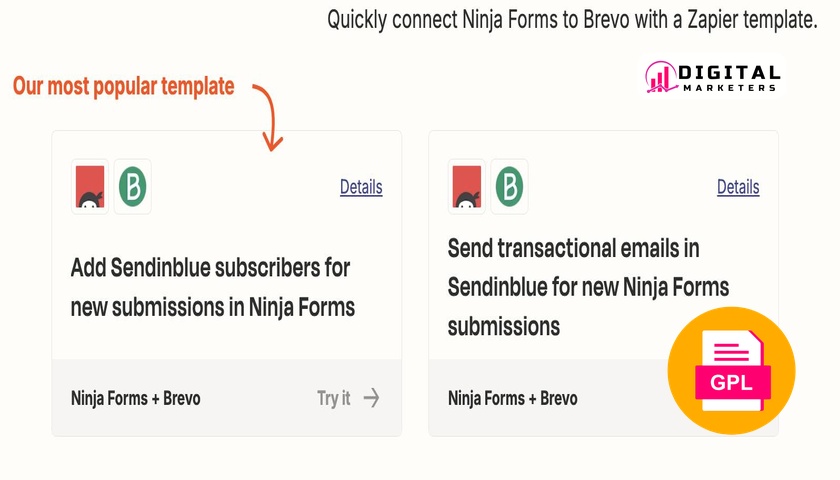Click Ninja Forms icon in right card
Viewport: 840px width, 480px height.
click(x=467, y=186)
